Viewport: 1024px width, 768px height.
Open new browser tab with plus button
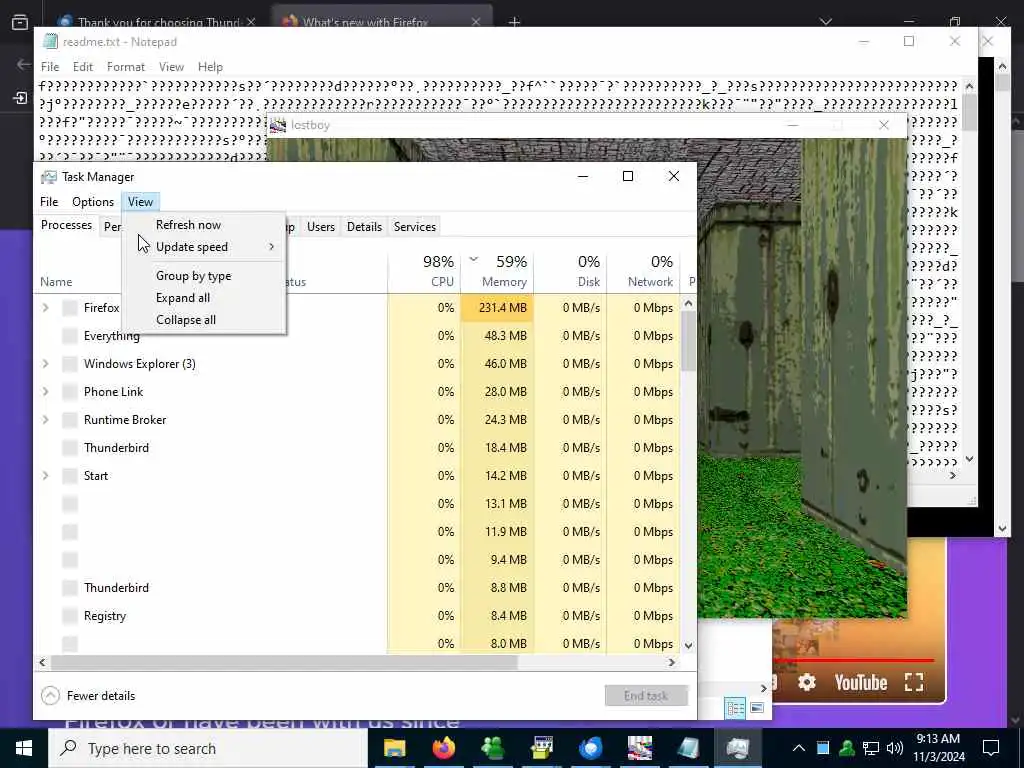pos(515,22)
